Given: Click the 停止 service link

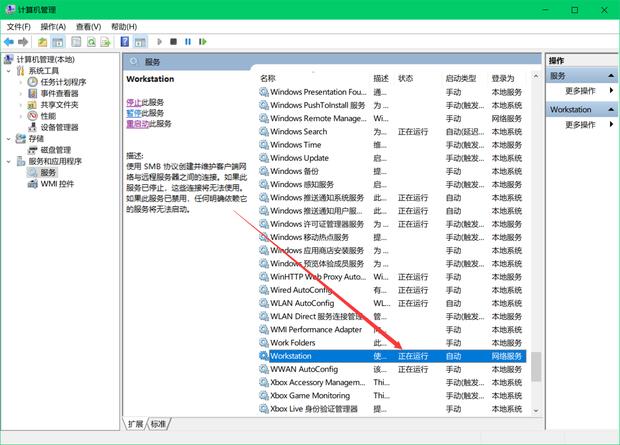Looking at the screenshot, I should click(x=134, y=102).
